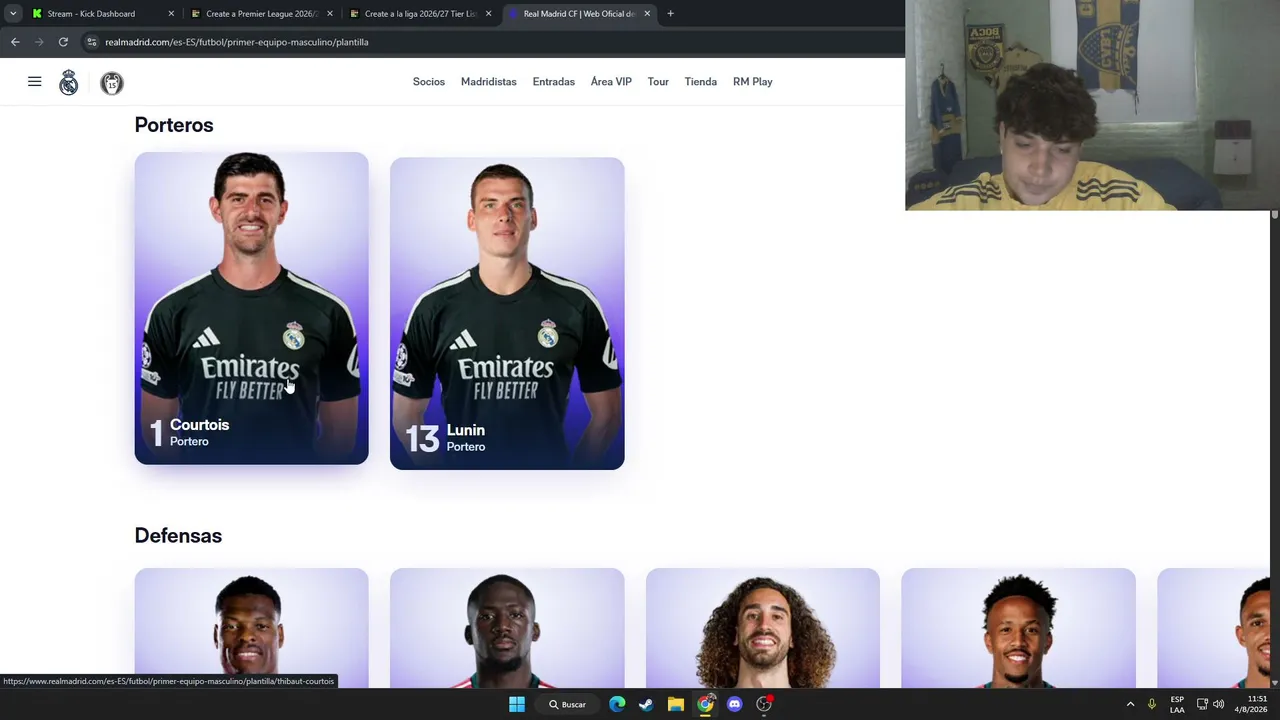The width and height of the screenshot is (1280, 720).
Task: Open the Entradas menu item
Action: coord(554,82)
